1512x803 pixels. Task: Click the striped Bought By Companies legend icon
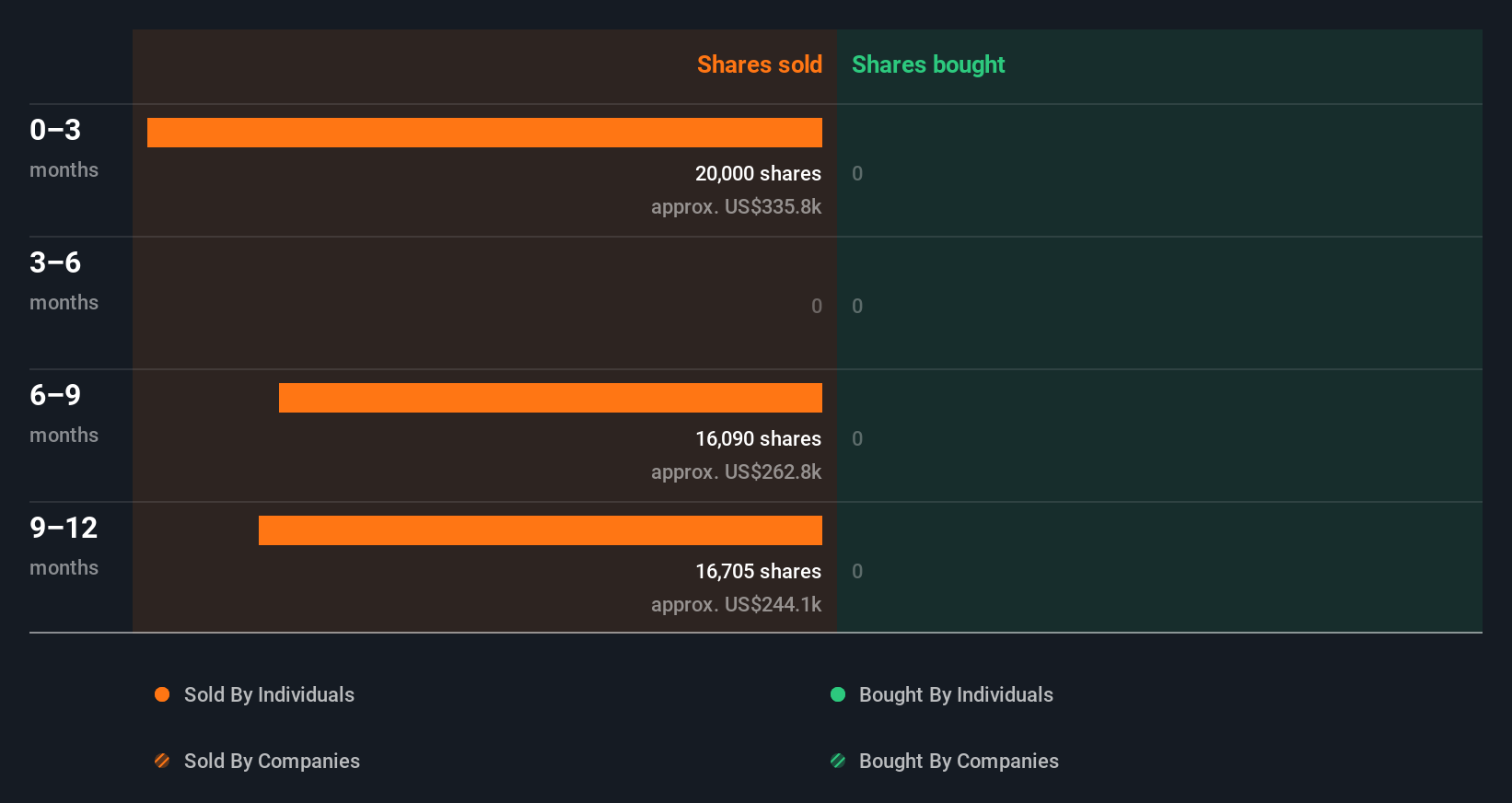838,761
